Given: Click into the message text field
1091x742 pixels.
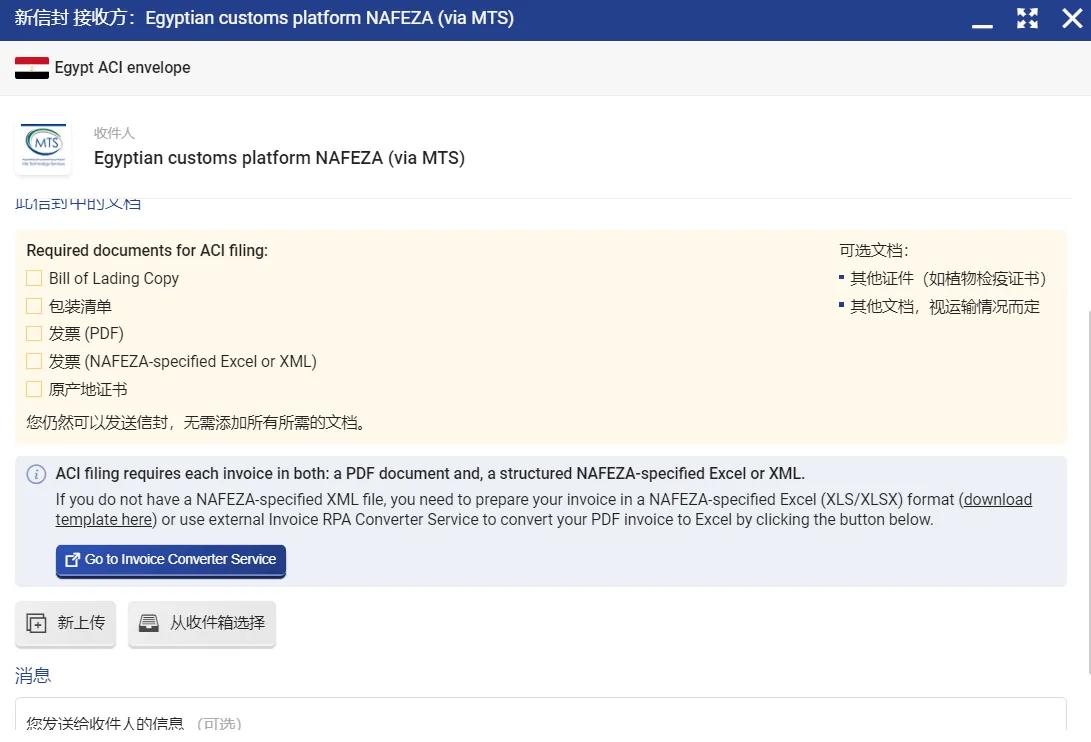Looking at the screenshot, I should pyautogui.click(x=540, y=718).
